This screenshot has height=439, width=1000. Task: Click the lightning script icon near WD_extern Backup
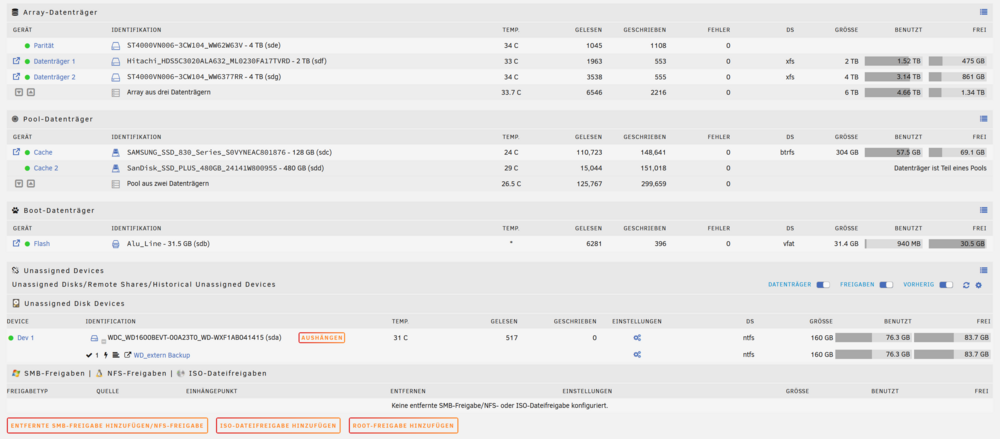(105, 355)
